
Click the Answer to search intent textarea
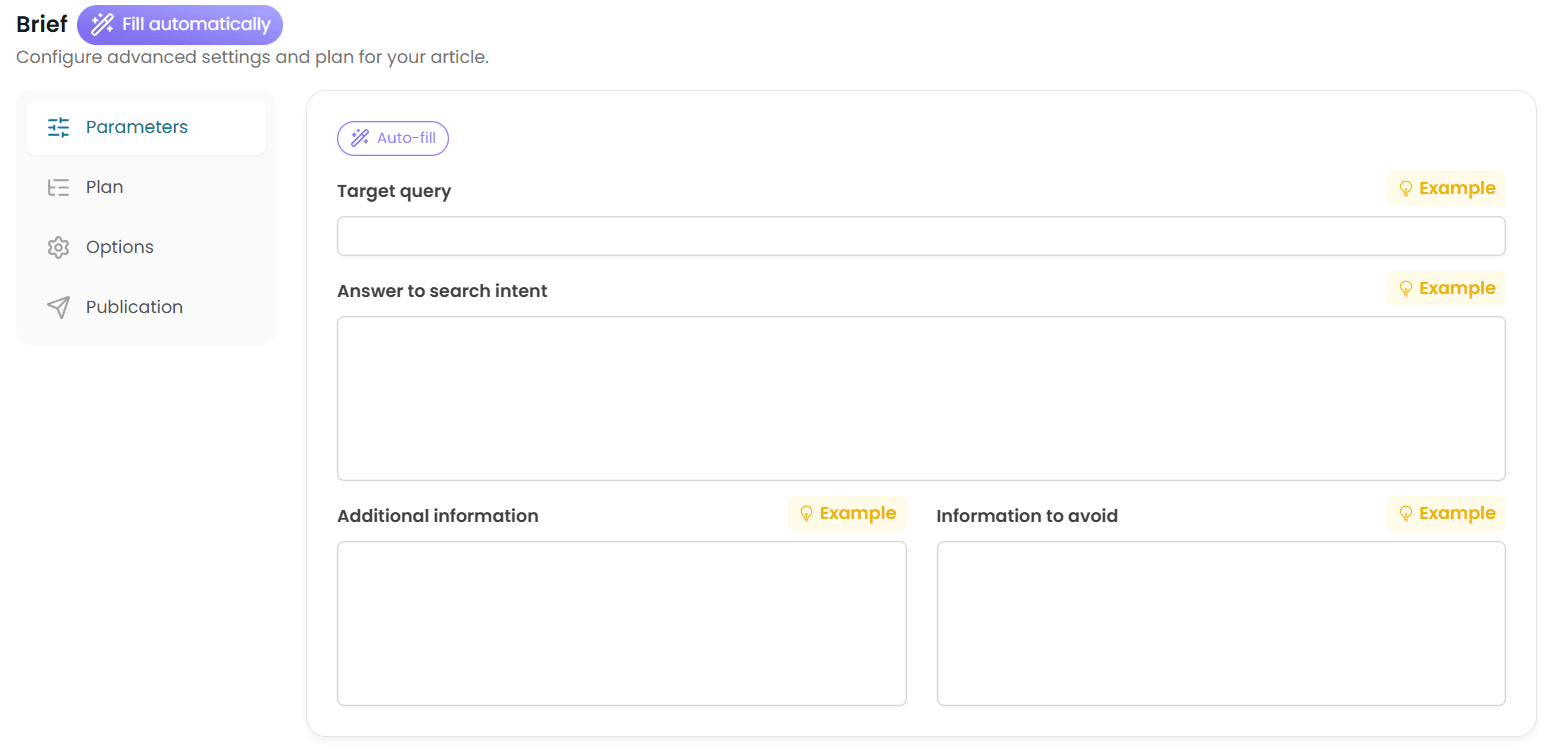pyautogui.click(x=920, y=397)
